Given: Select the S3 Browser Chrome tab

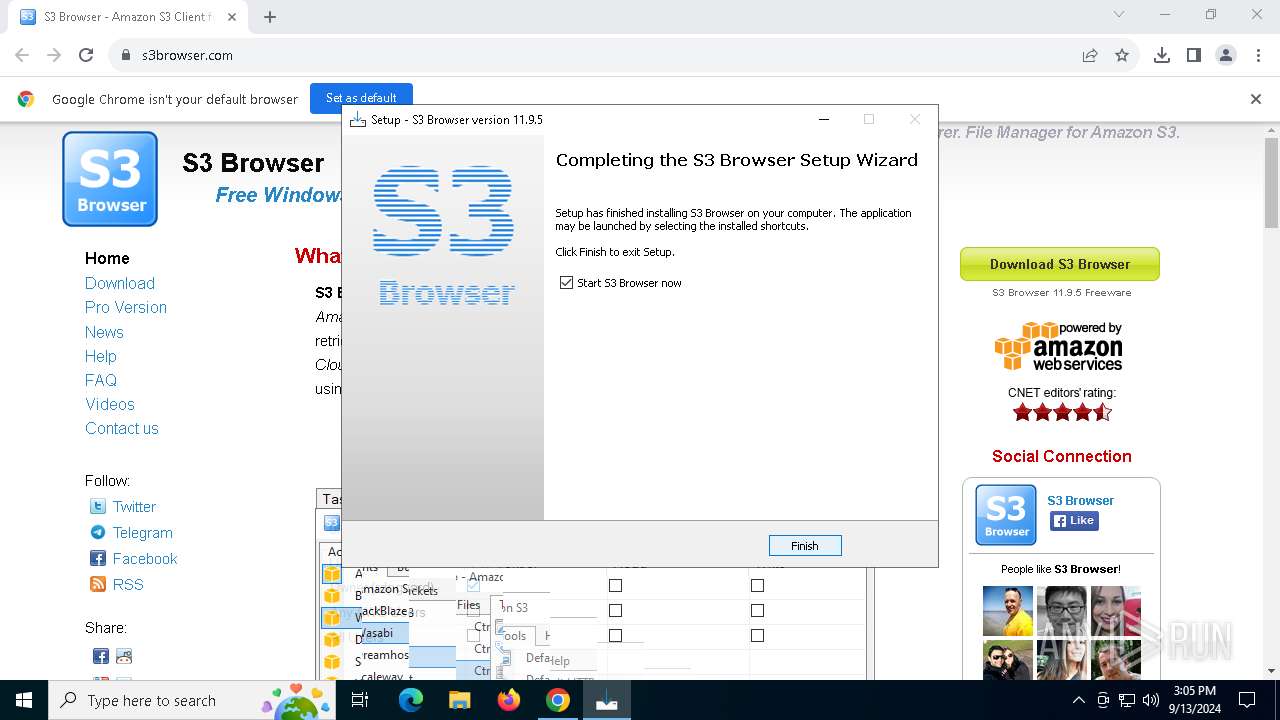Looking at the screenshot, I should coord(127,17).
